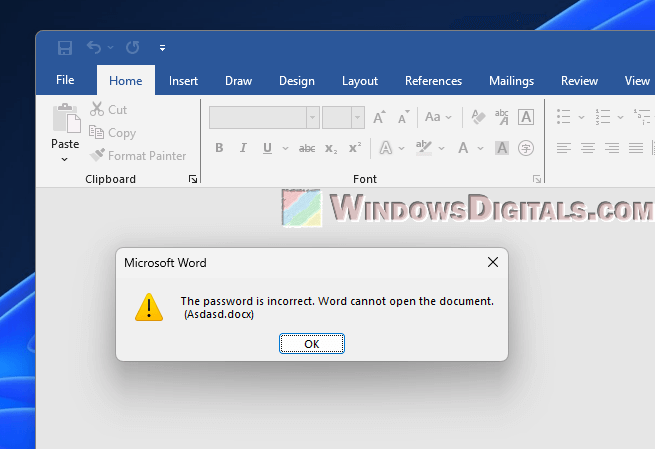This screenshot has height=449, width=655.
Task: Click Increase Font Size icon
Action: (379, 117)
